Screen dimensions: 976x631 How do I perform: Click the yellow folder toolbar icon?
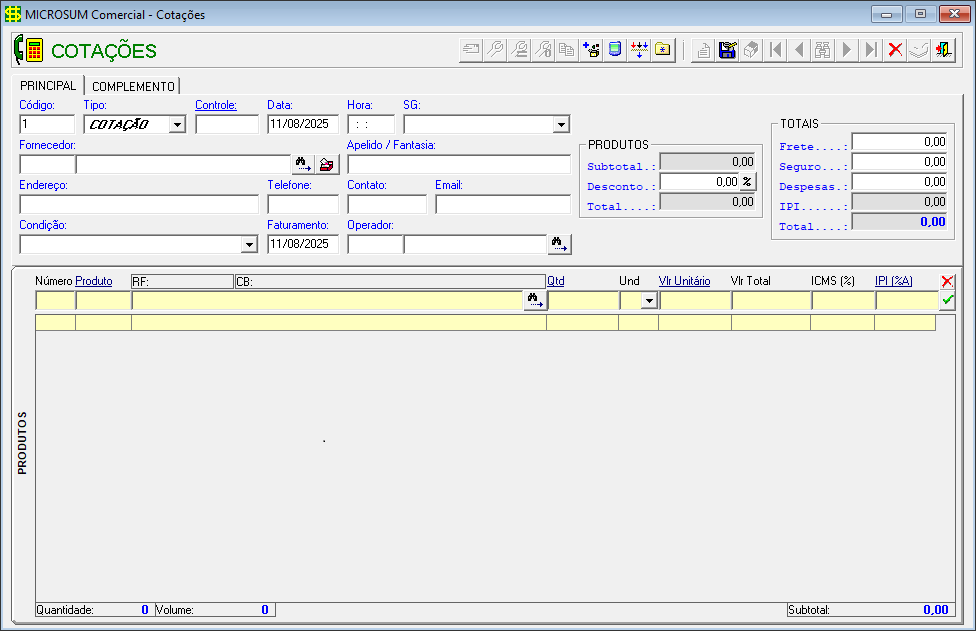point(663,50)
